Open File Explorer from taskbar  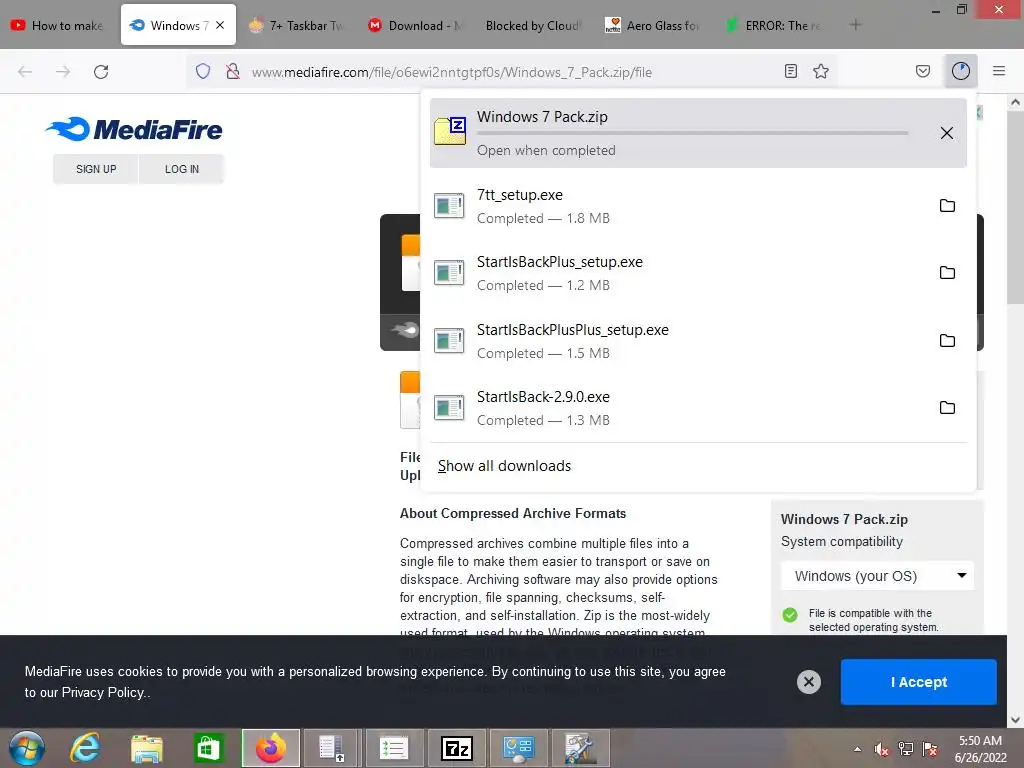click(x=147, y=748)
